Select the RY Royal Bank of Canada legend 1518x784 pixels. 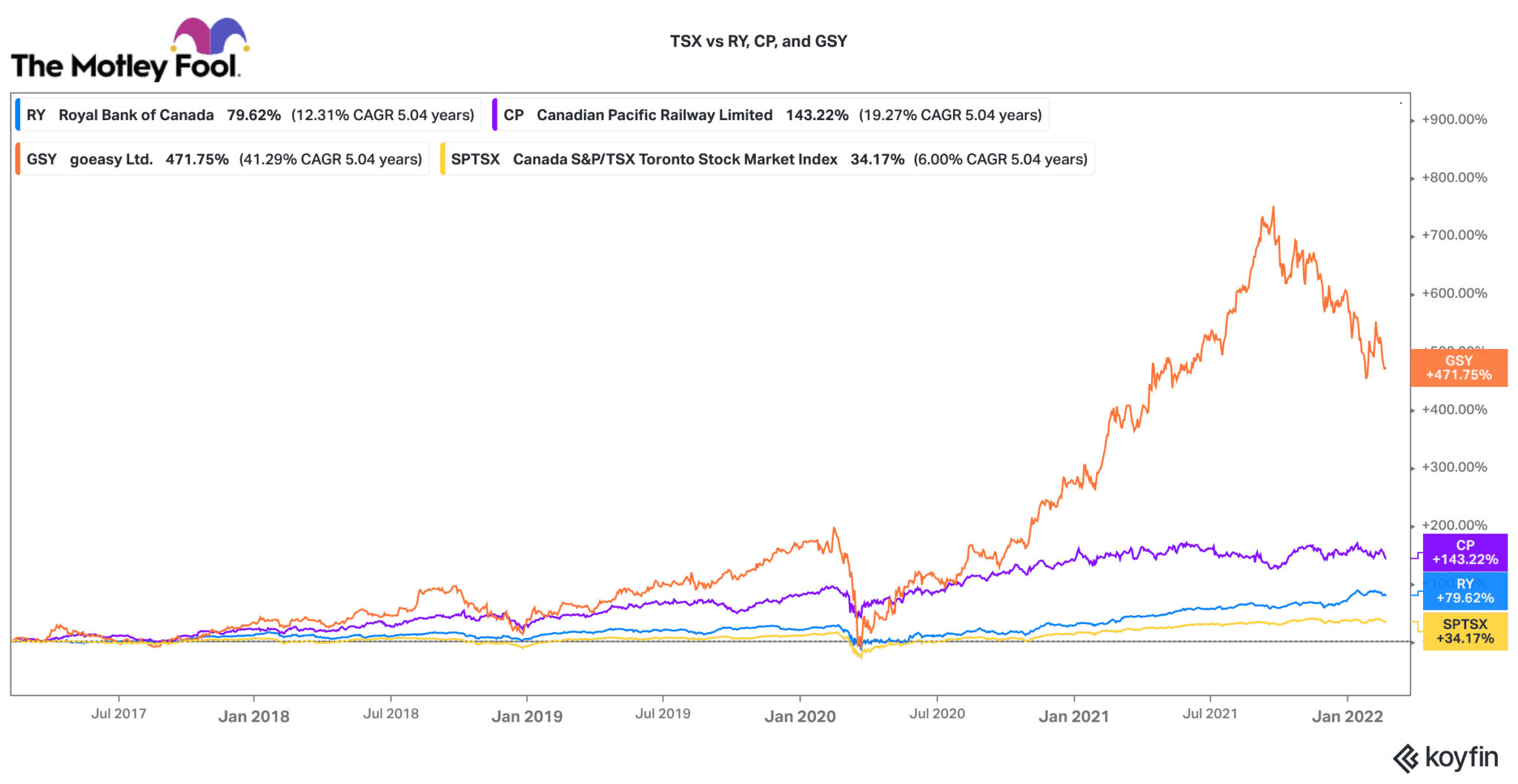(x=248, y=115)
